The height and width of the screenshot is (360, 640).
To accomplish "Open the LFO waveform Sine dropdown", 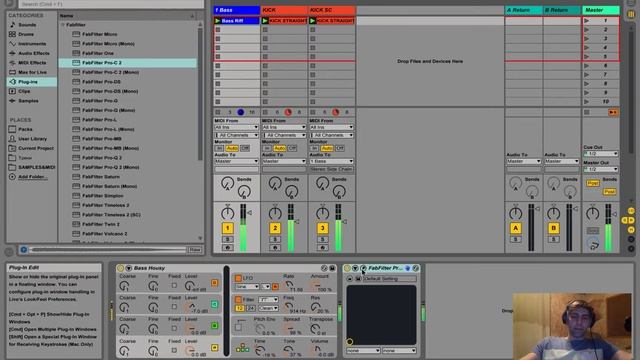I will (x=247, y=287).
